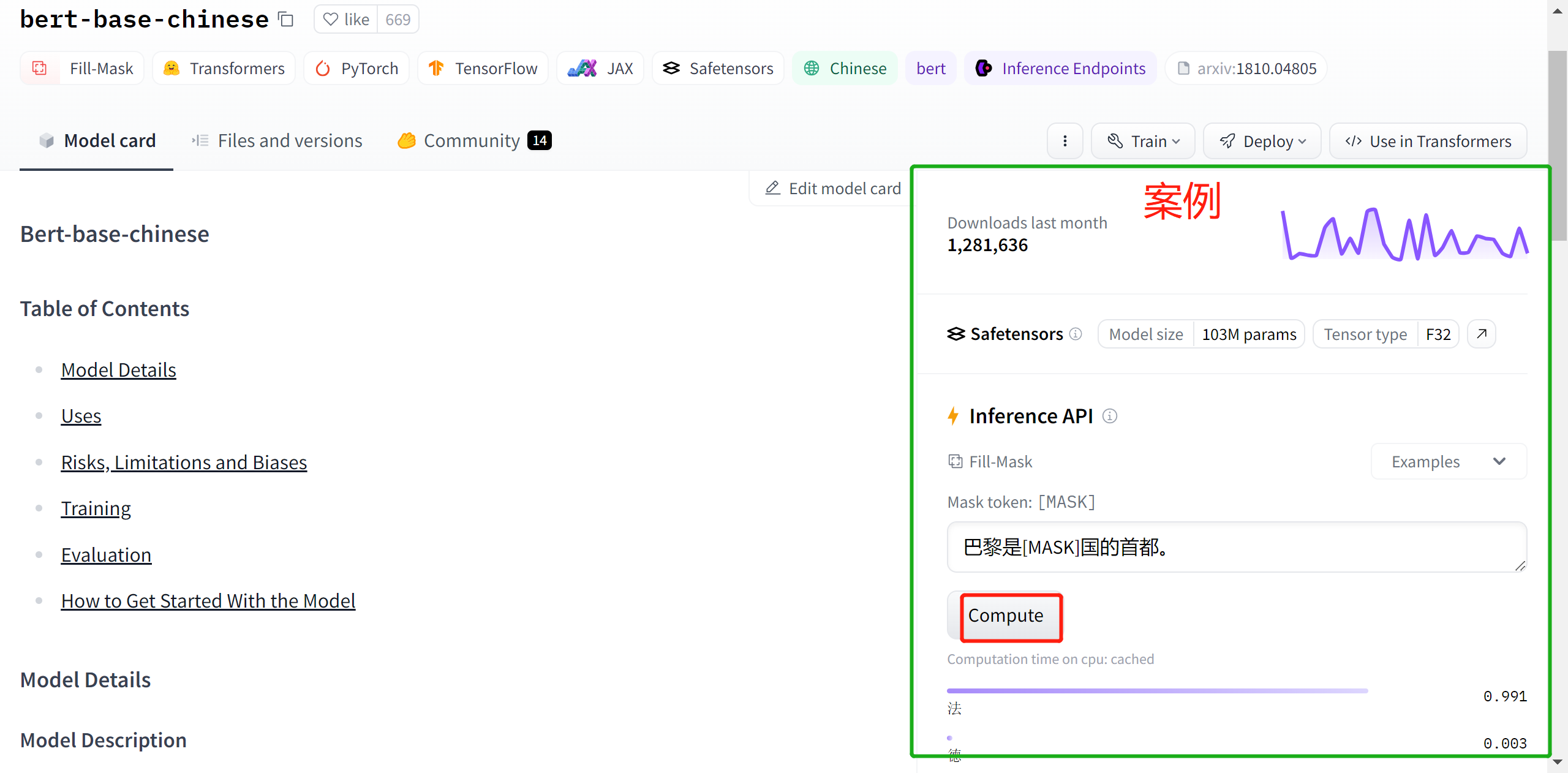Screen dimensions: 1568x773
Task: Open safetensors details arrow icon
Action: (1482, 334)
